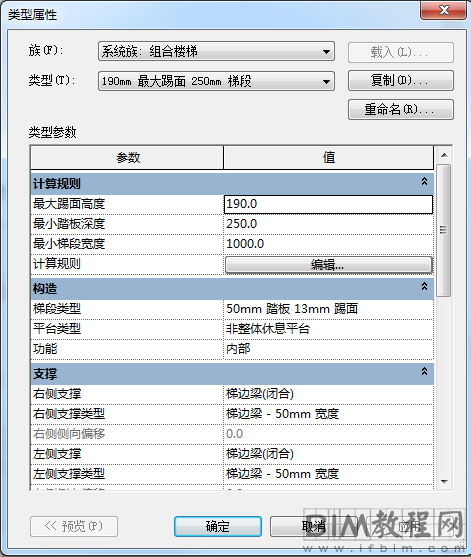
Task: Confirm with the 确定 button
Action: pos(218,526)
